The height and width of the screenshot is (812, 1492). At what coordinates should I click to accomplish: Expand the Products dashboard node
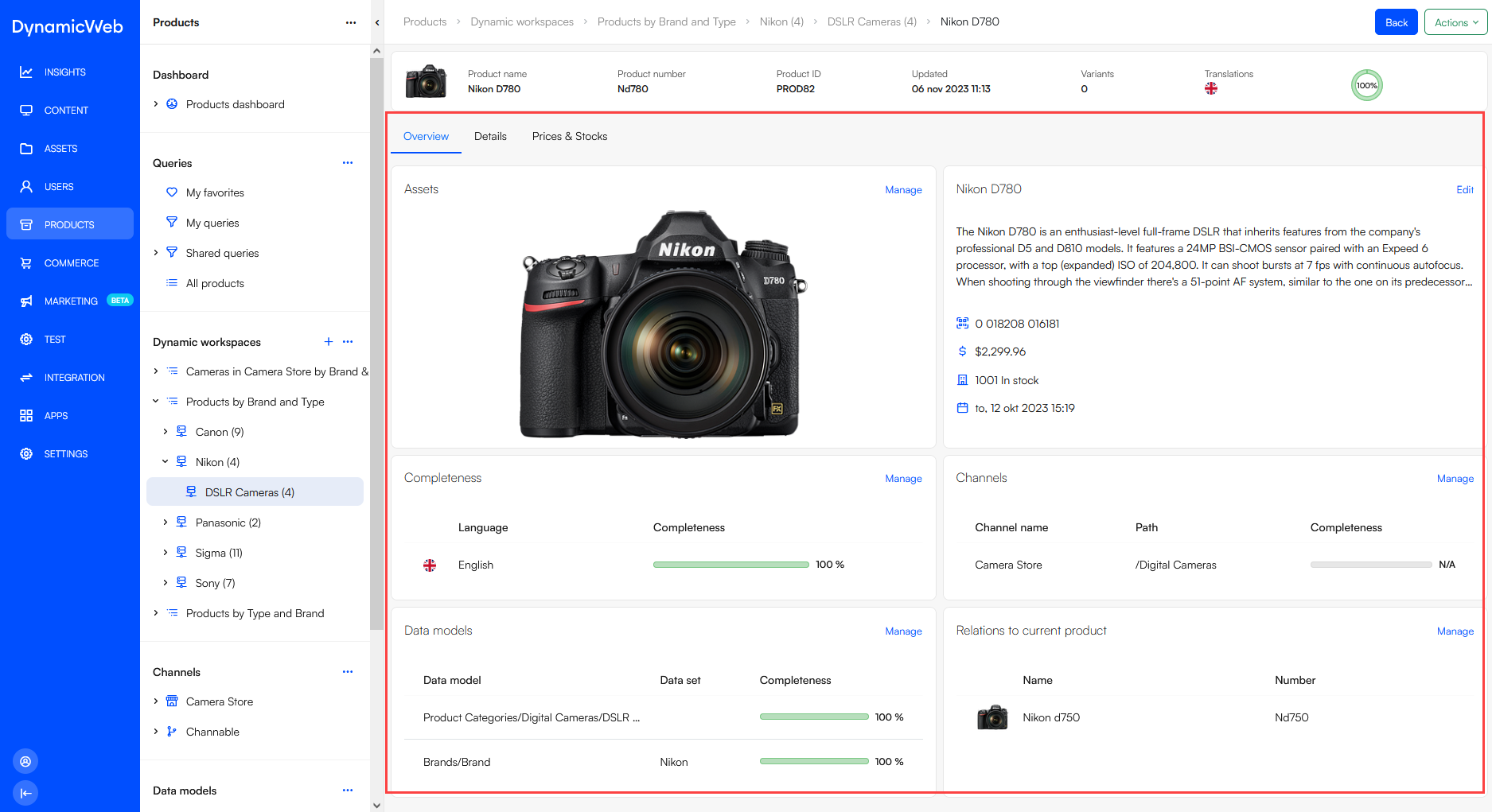[x=156, y=104]
